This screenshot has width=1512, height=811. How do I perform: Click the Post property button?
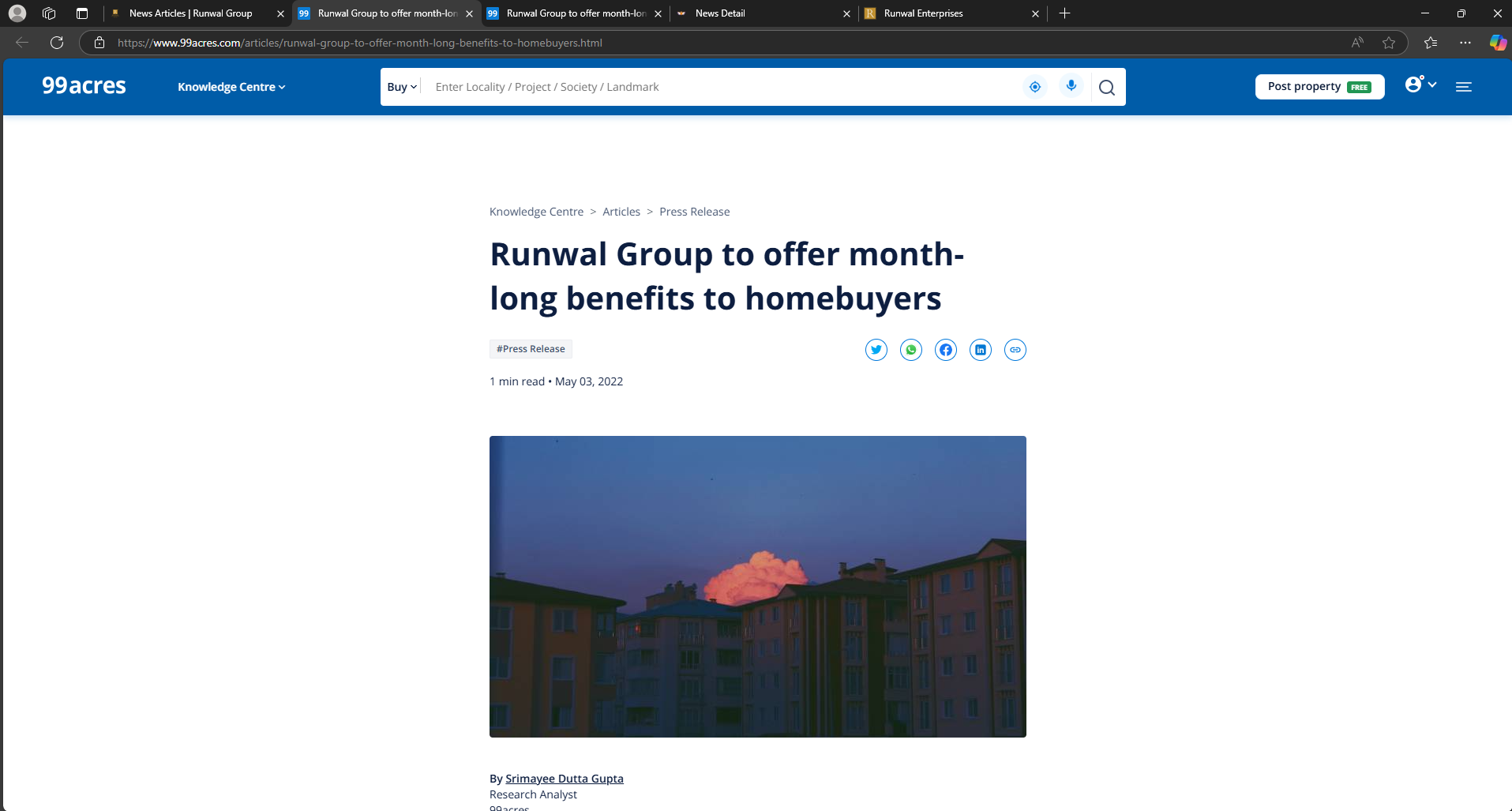tap(1319, 87)
